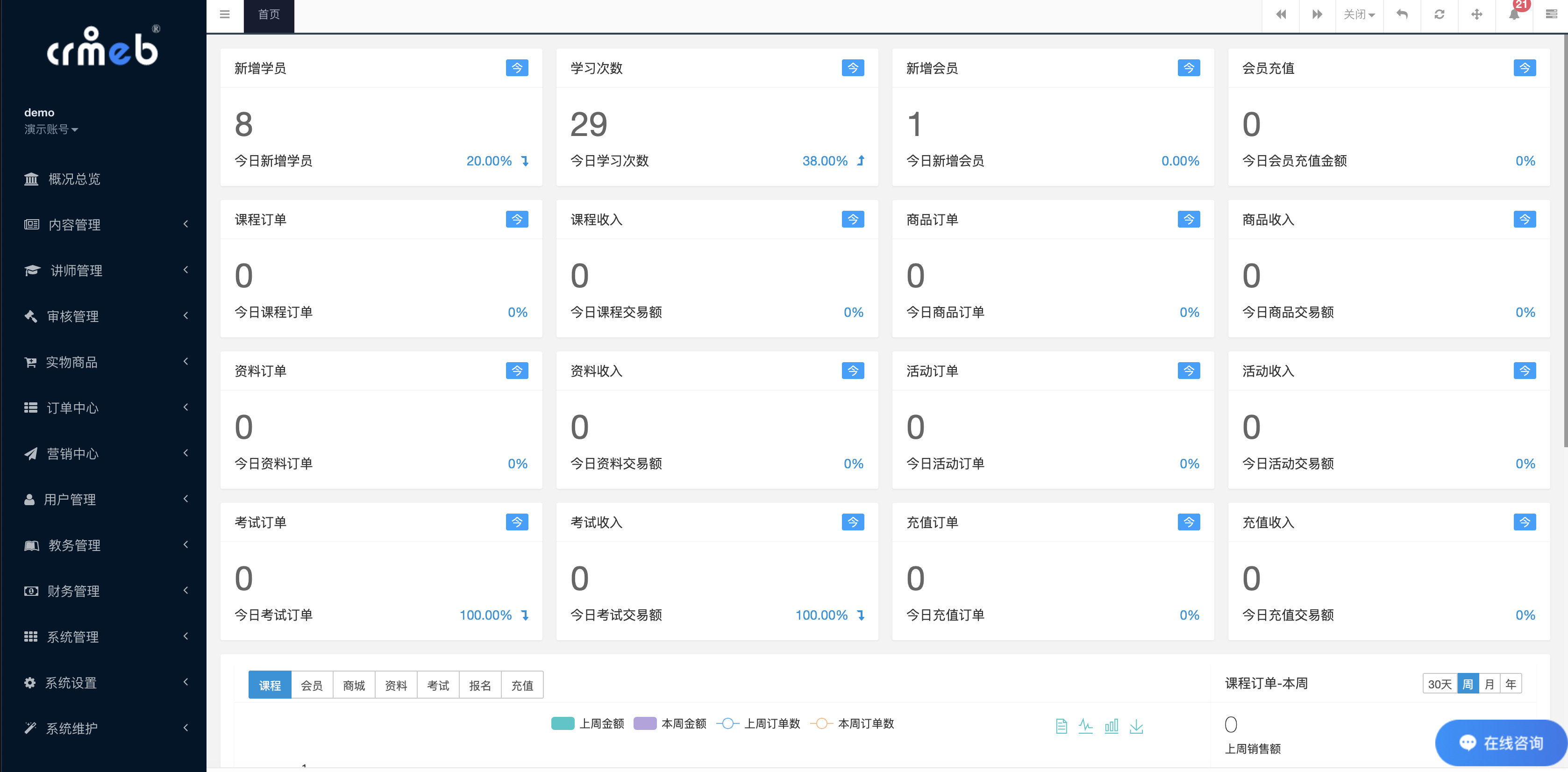
Task: Expand 实物商品 sidebar menu
Action: pyautogui.click(x=103, y=362)
